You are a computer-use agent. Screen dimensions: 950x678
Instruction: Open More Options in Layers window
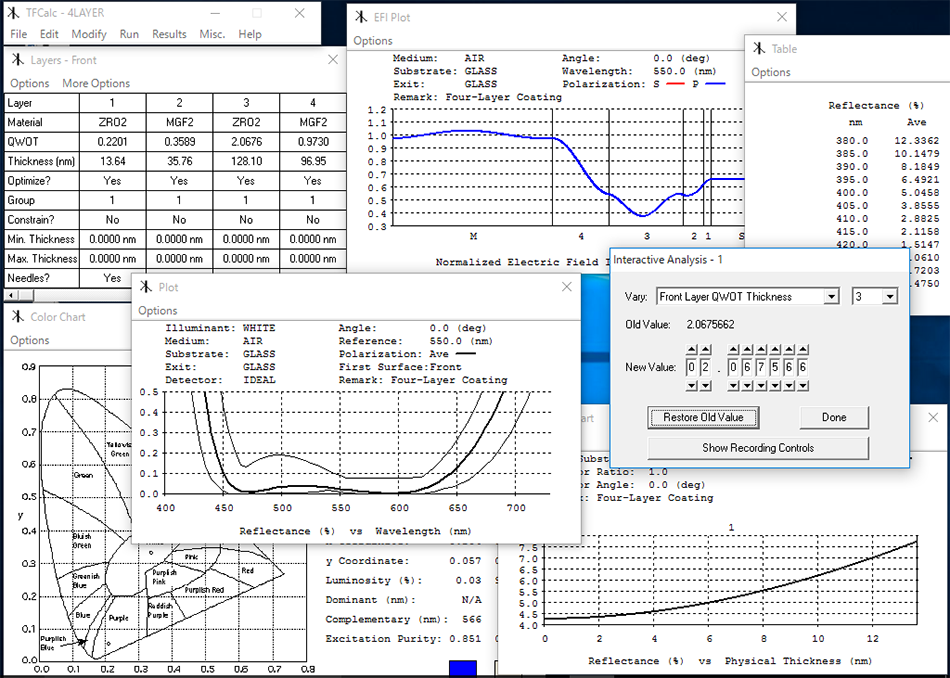(x=96, y=84)
